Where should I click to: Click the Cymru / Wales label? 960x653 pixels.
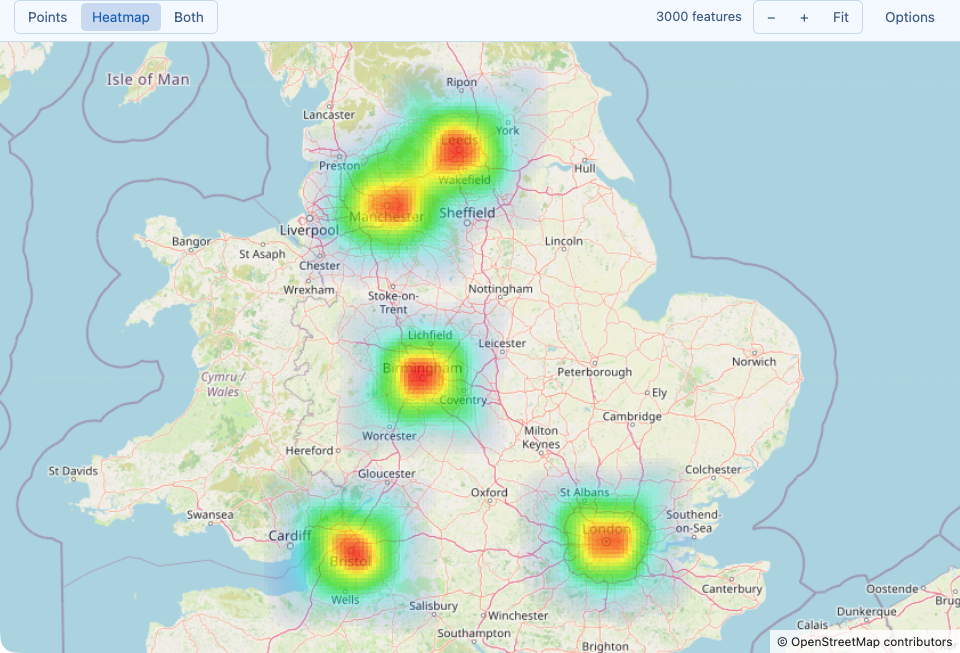tap(223, 384)
